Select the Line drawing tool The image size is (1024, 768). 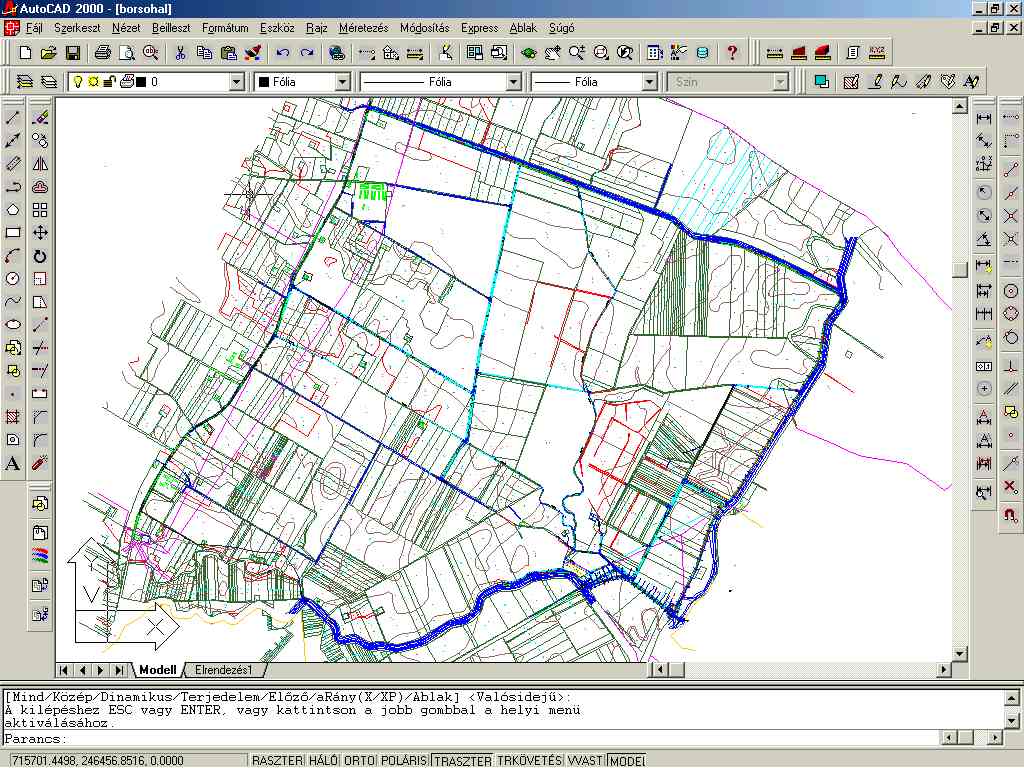(x=13, y=117)
